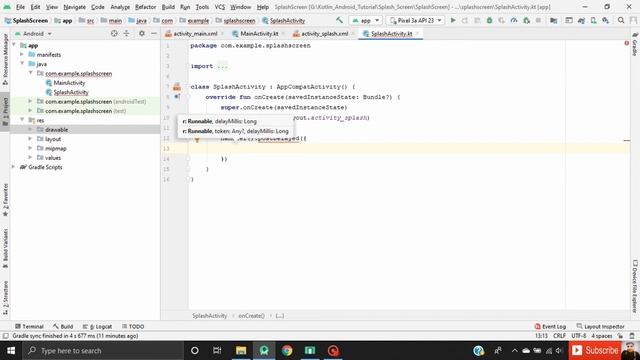The image size is (640, 360).
Task: Open Search Everywhere magnifier icon
Action: [621, 20]
